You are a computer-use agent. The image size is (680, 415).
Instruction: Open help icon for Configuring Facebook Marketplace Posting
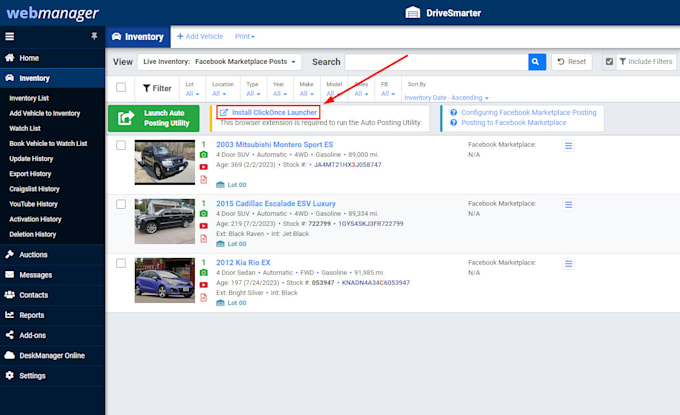coord(454,112)
